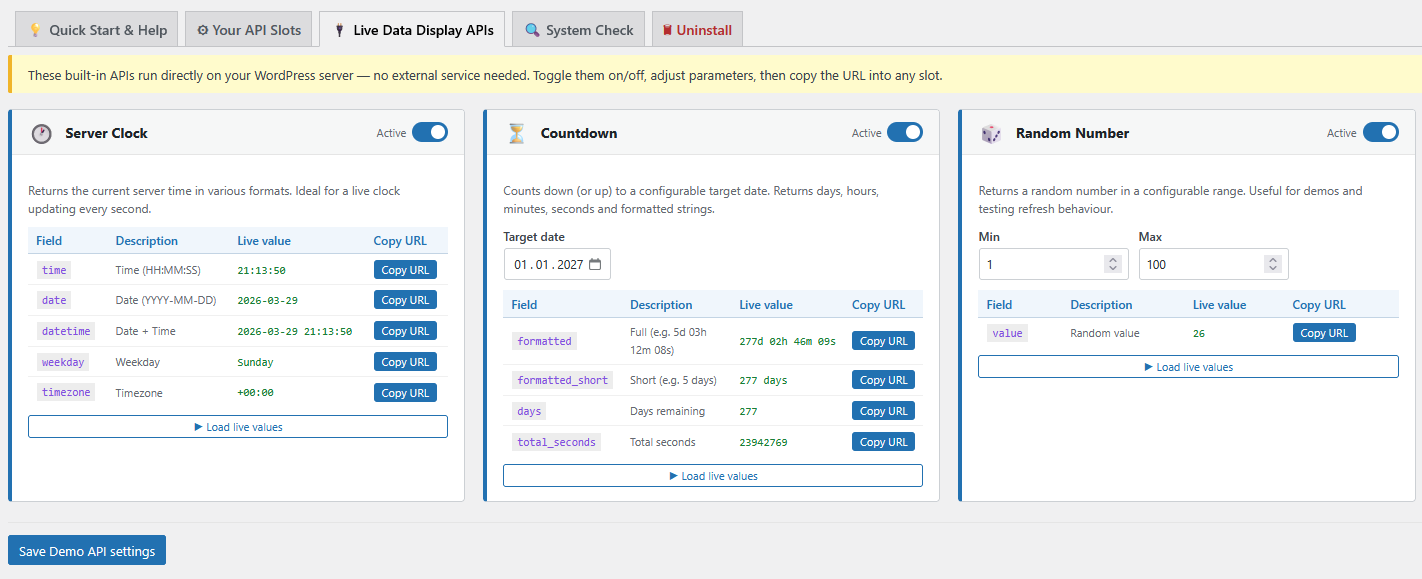Viewport: 1422px width, 579px height.
Task: Click the live value 23942769
Action: pos(763,442)
